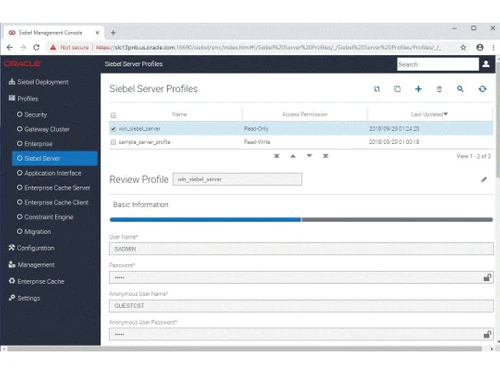500x375 pixels.
Task: Click the compare profiles icon in toolbar
Action: click(x=377, y=89)
